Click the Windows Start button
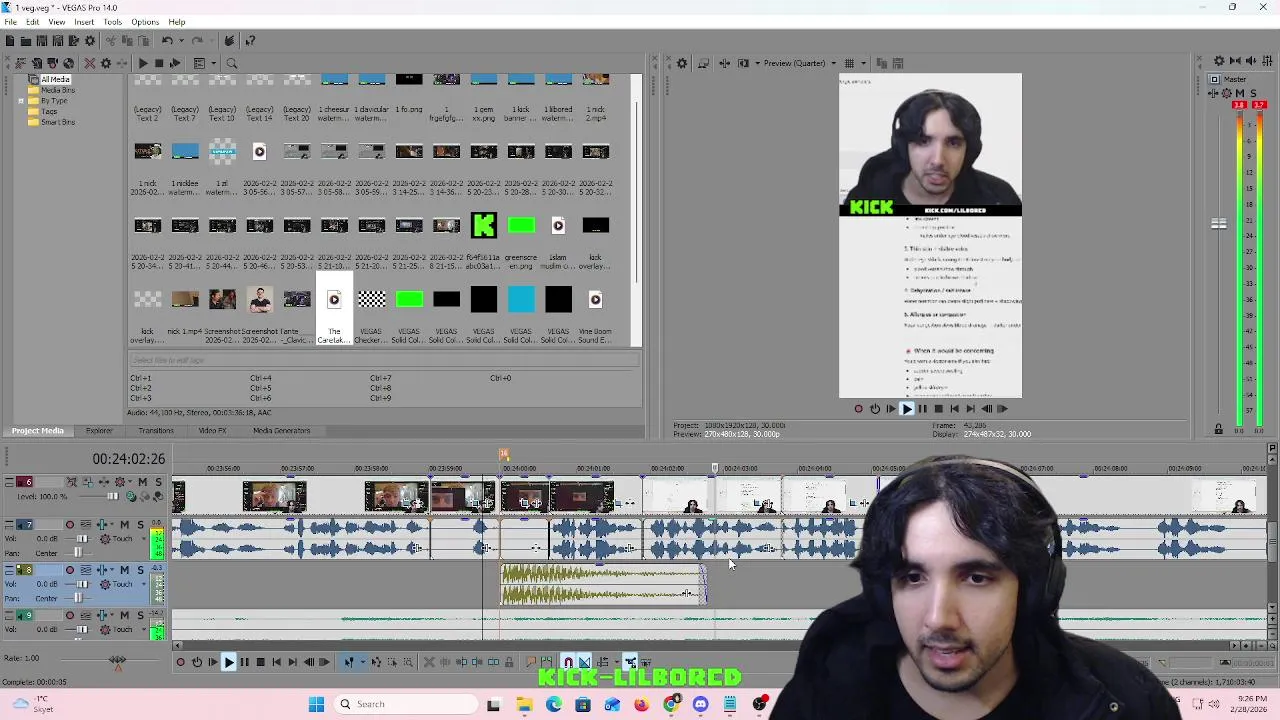 coord(316,704)
